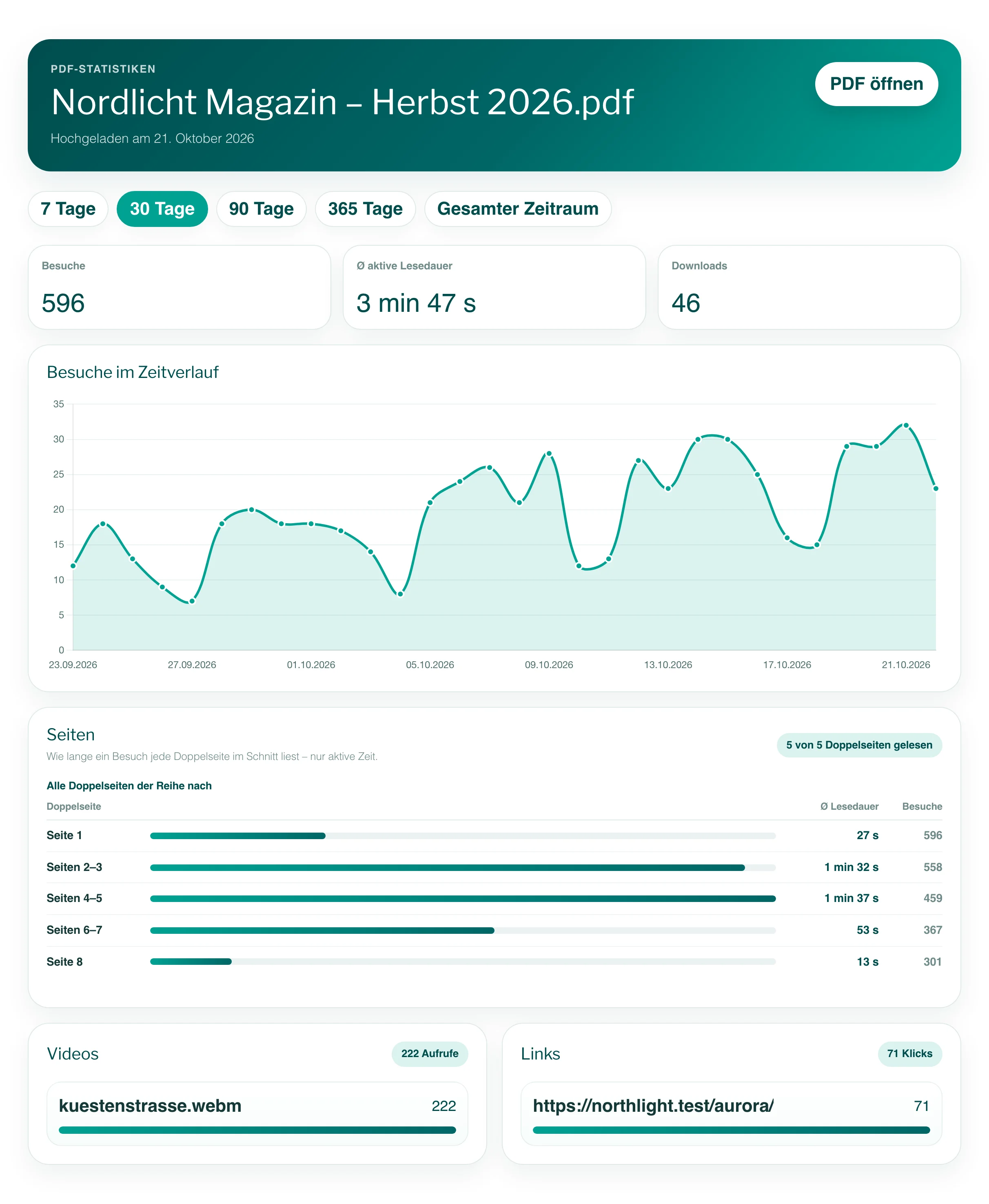Switch to the 365 Tage range
This screenshot has height=1204, width=989.
[365, 209]
